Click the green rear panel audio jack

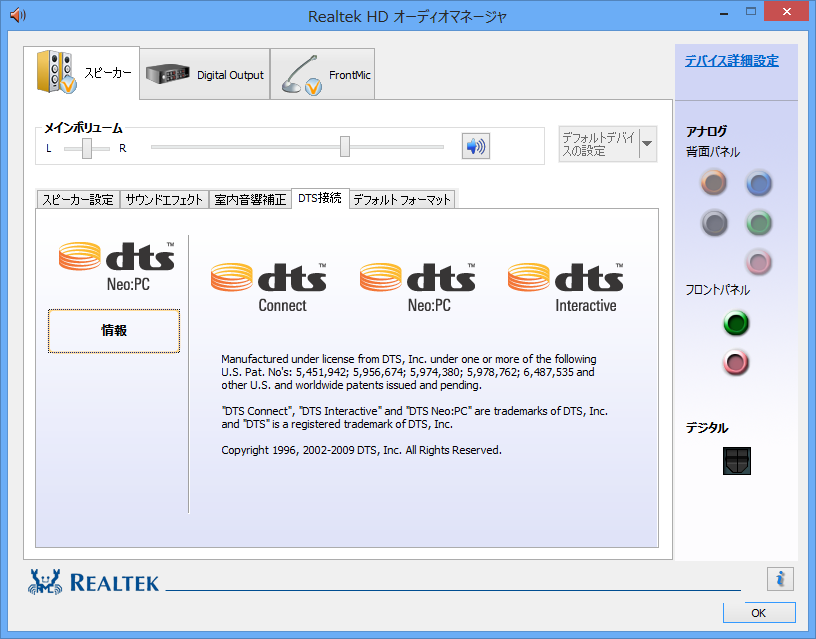tap(759, 223)
